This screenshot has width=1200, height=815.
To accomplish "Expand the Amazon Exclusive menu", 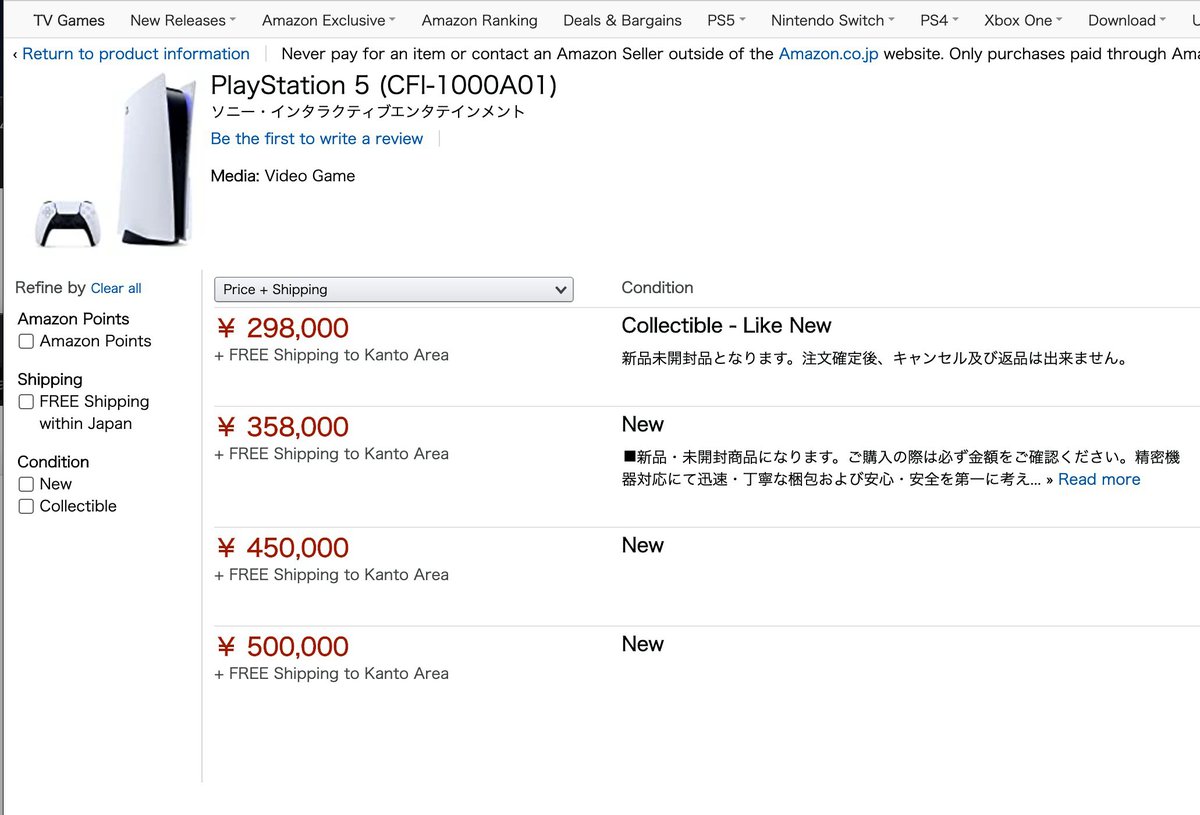I will [328, 20].
